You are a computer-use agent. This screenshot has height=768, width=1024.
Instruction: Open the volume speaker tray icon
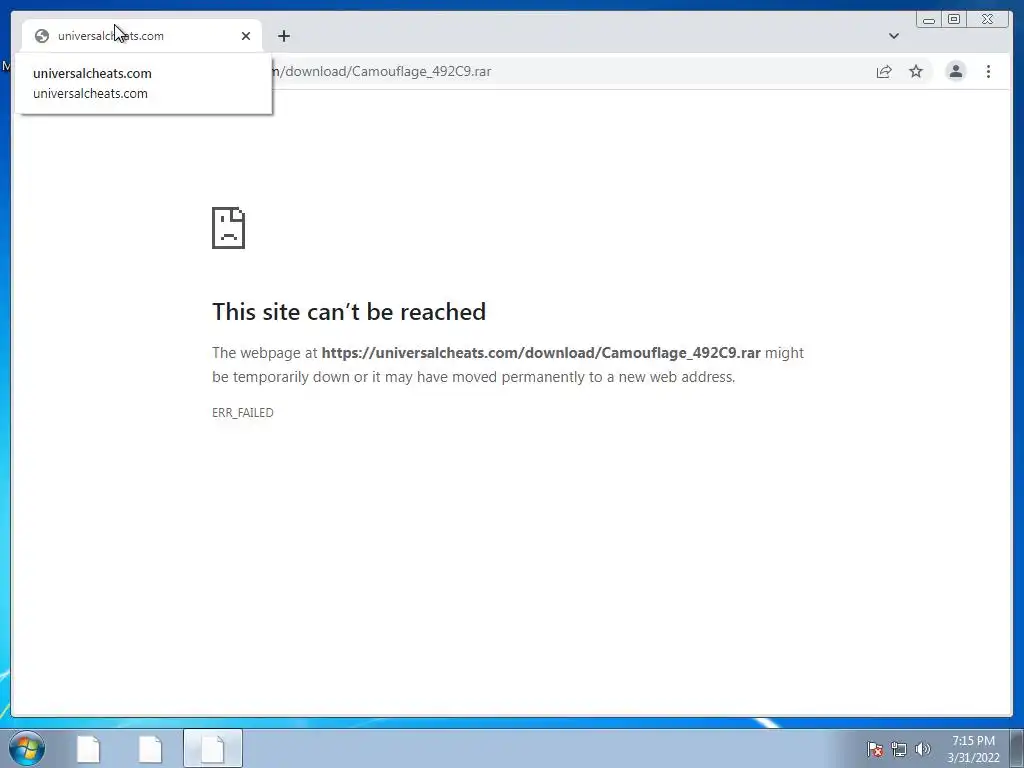922,749
